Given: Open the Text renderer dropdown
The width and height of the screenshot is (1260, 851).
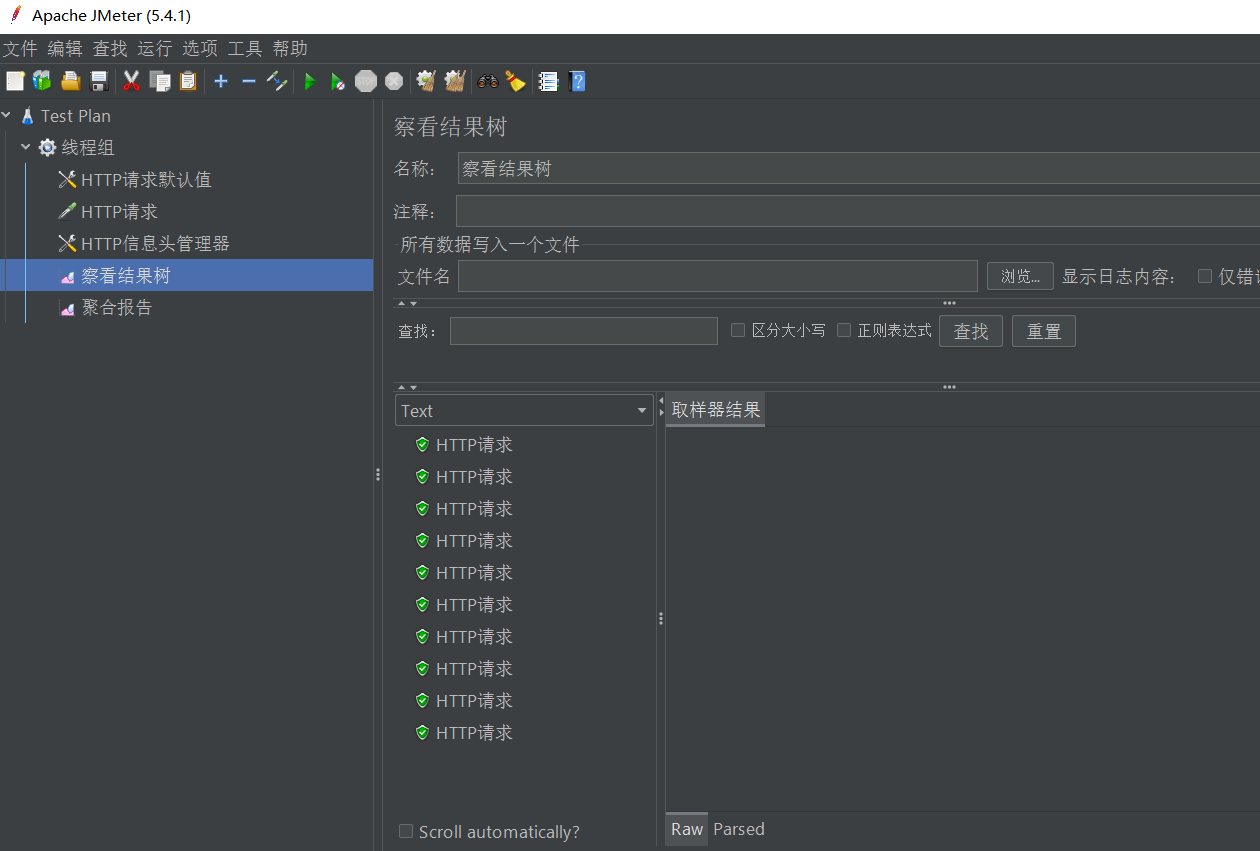Looking at the screenshot, I should point(524,410).
